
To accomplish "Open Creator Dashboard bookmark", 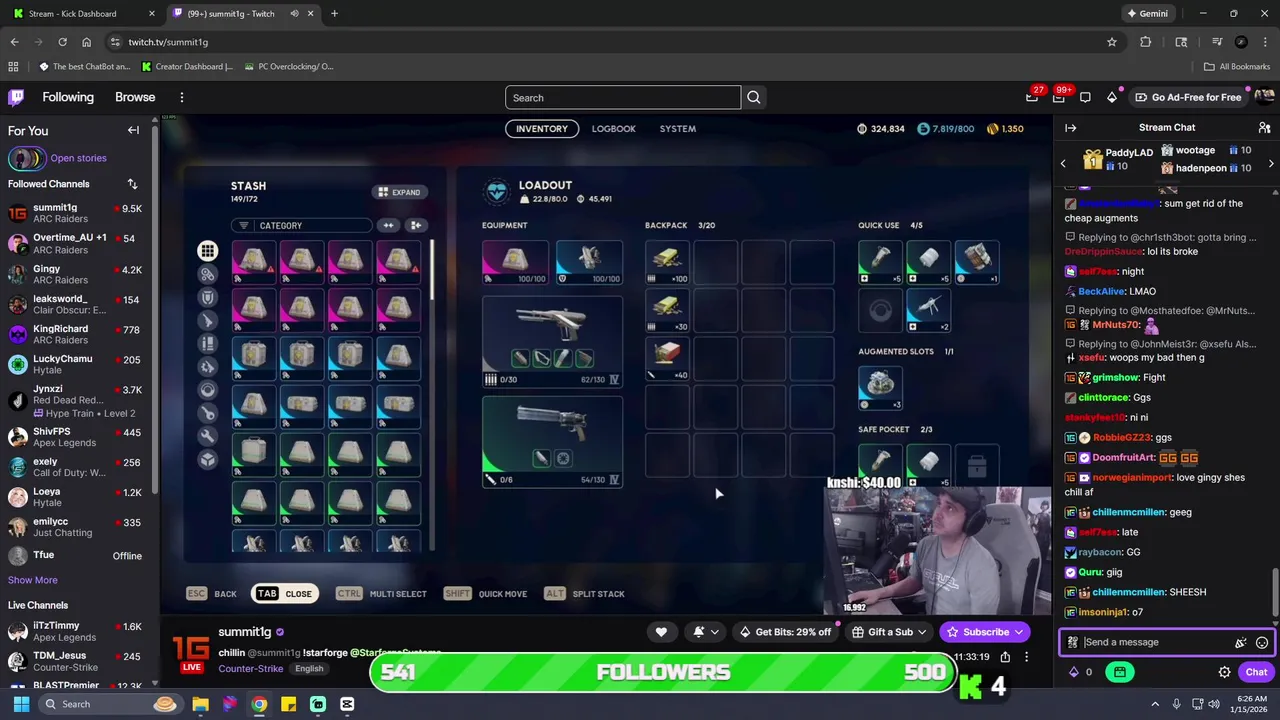I will click(187, 66).
